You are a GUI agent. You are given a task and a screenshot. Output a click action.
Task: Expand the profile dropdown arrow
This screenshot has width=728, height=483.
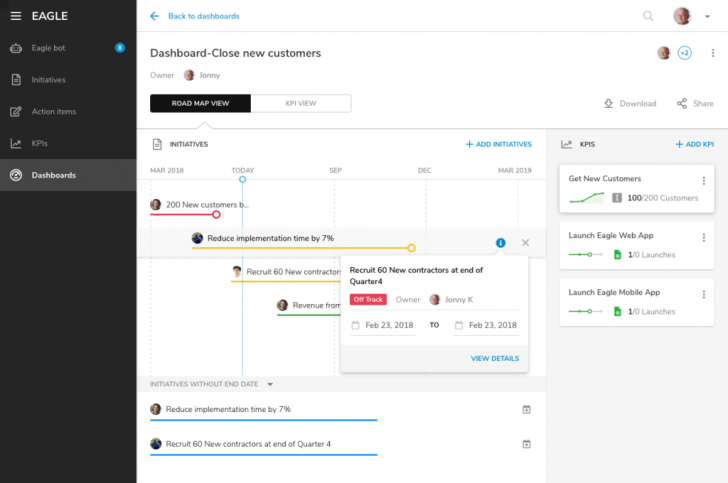click(708, 17)
